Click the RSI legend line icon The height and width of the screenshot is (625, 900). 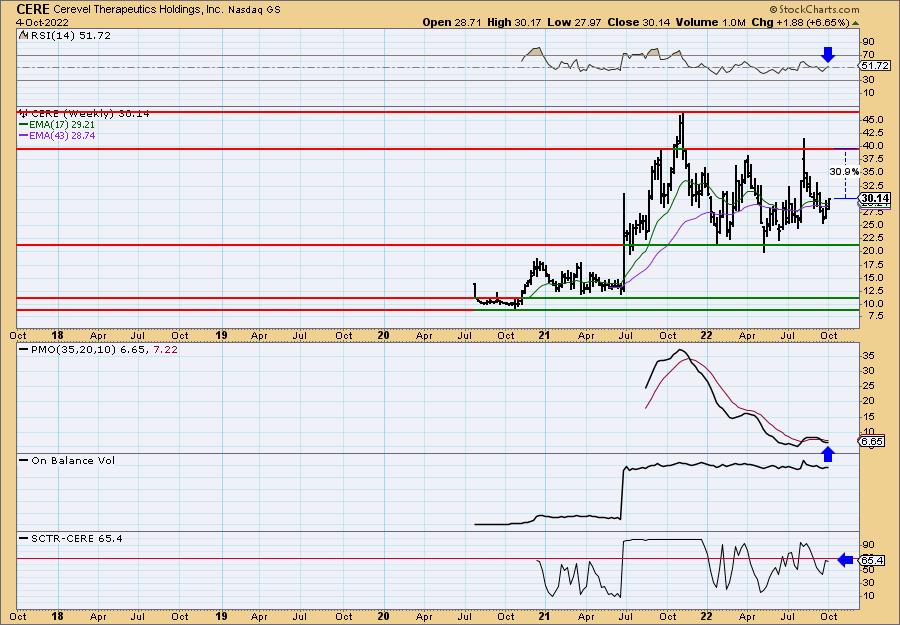tap(24, 35)
